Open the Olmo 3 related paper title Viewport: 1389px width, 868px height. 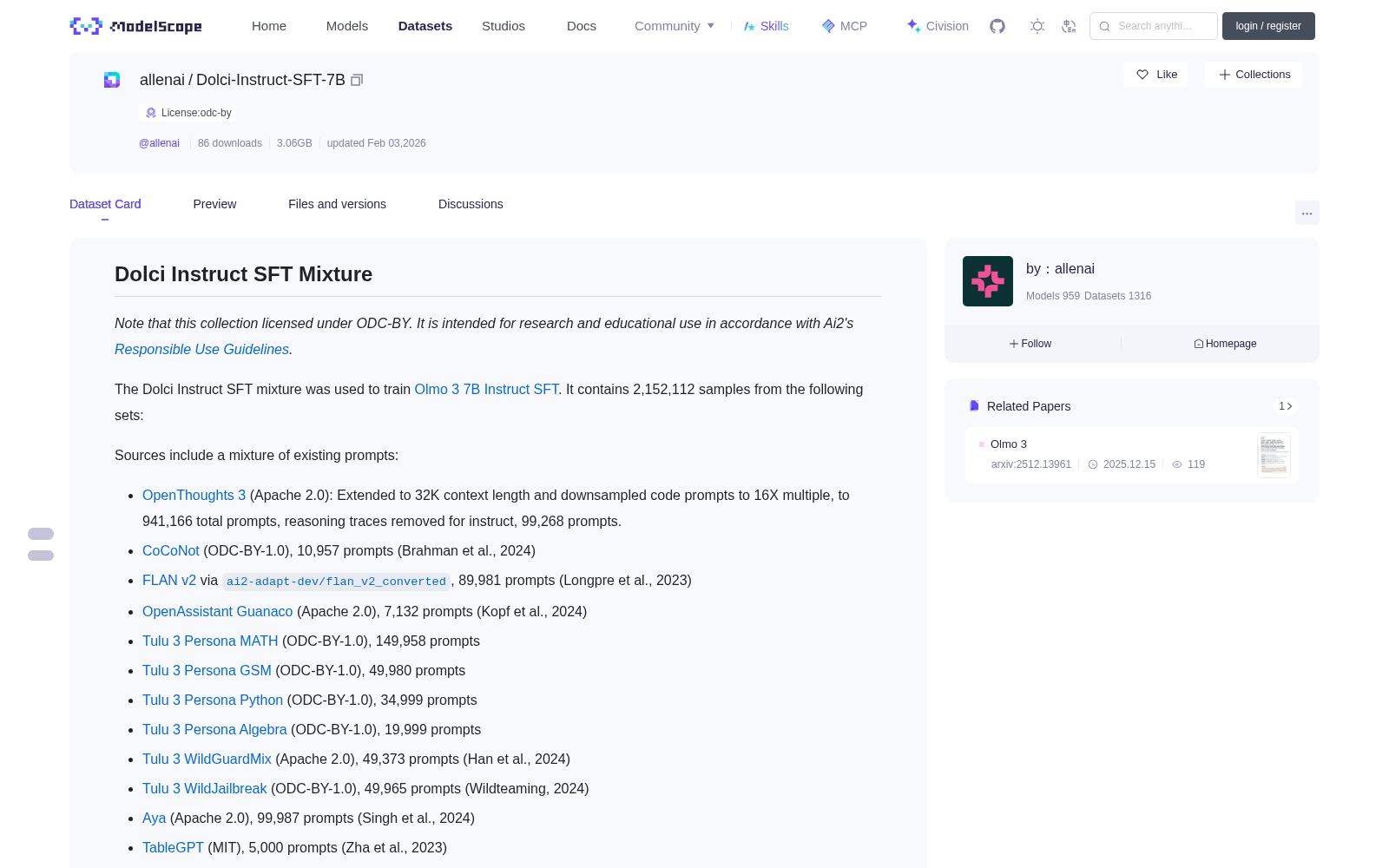(1008, 444)
